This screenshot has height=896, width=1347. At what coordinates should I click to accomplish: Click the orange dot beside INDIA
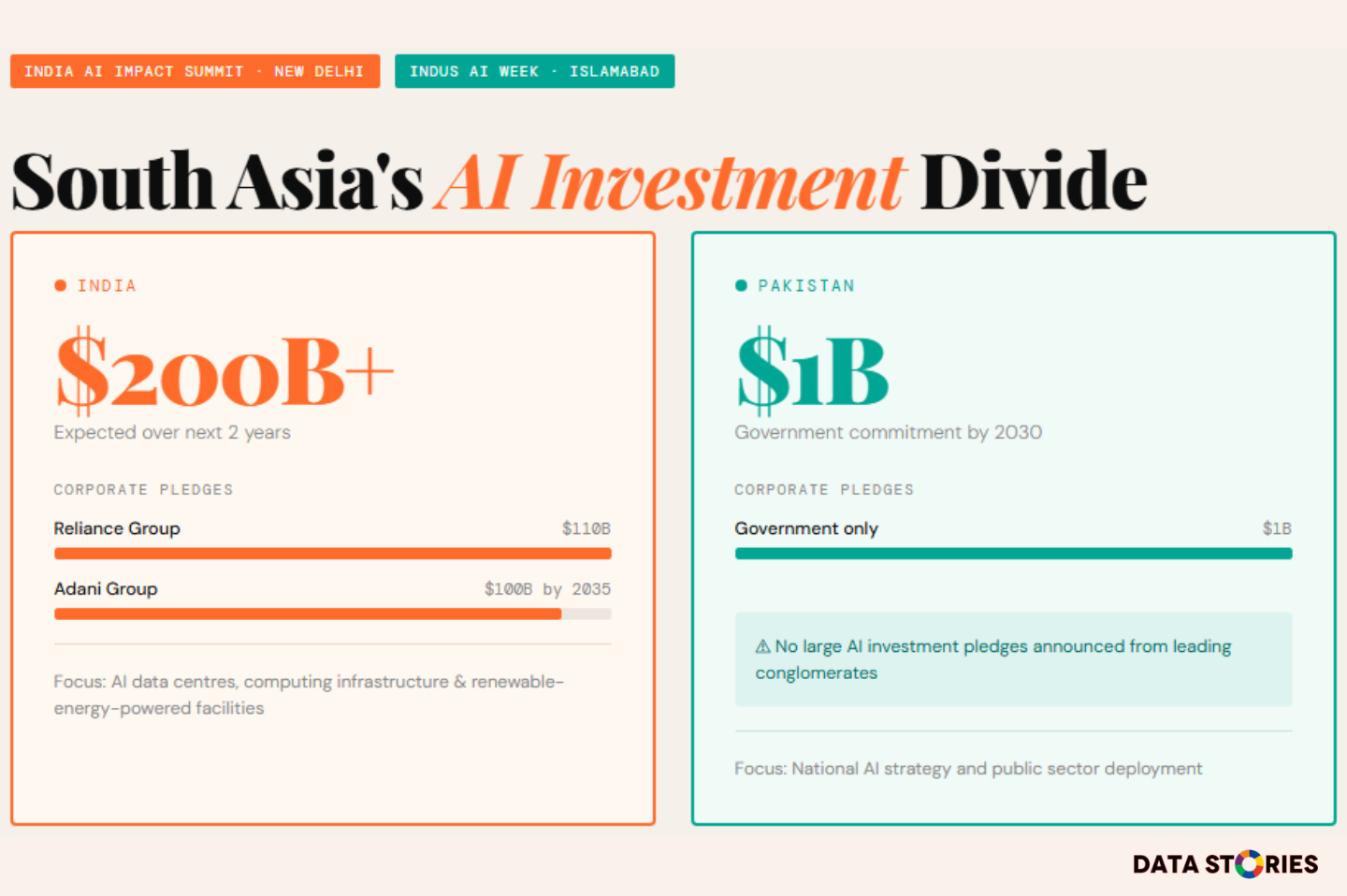click(61, 285)
